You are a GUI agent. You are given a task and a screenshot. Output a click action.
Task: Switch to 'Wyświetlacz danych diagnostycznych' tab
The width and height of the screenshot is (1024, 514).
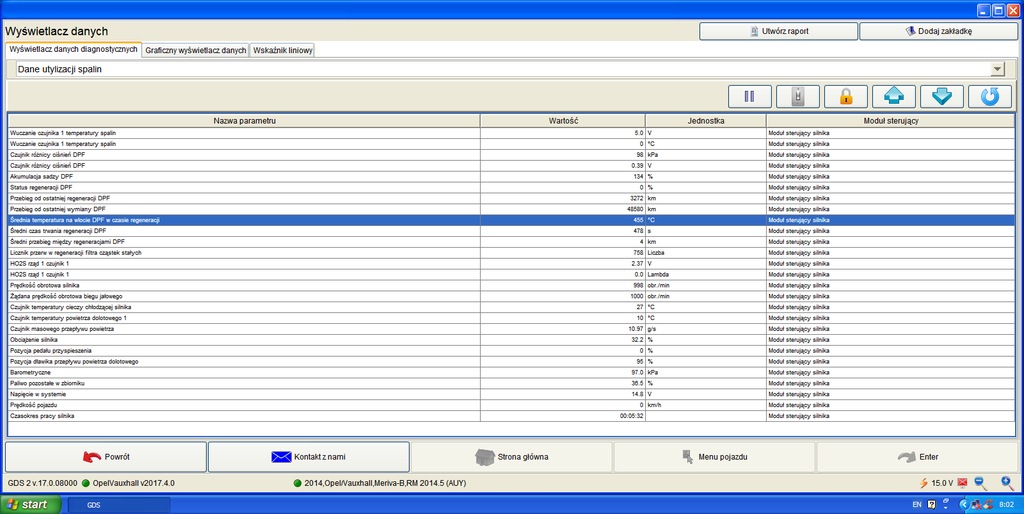73,50
